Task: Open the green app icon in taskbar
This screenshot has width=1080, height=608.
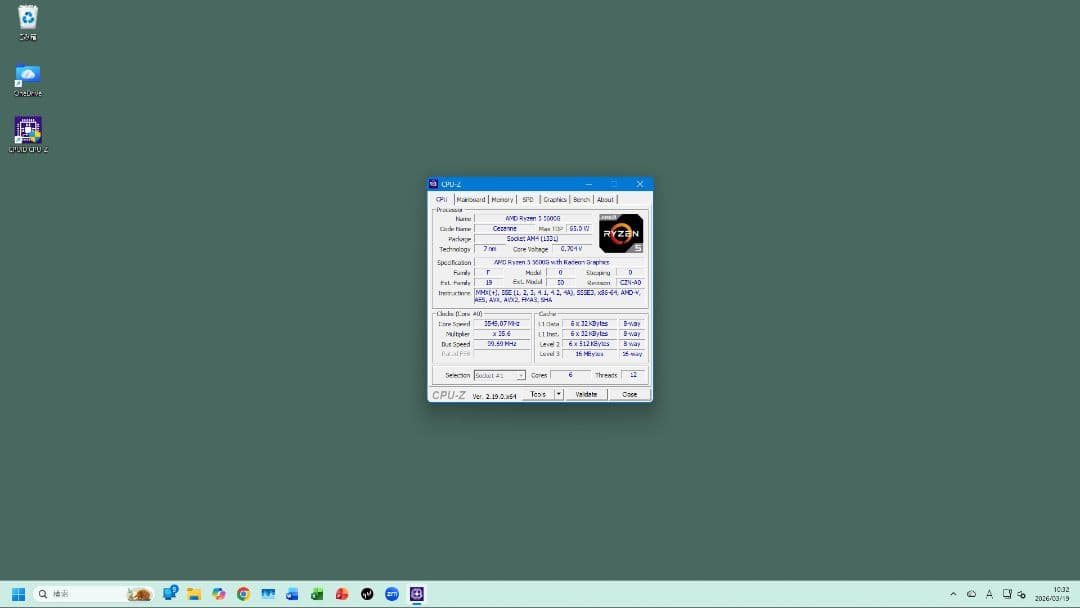Action: [x=317, y=594]
